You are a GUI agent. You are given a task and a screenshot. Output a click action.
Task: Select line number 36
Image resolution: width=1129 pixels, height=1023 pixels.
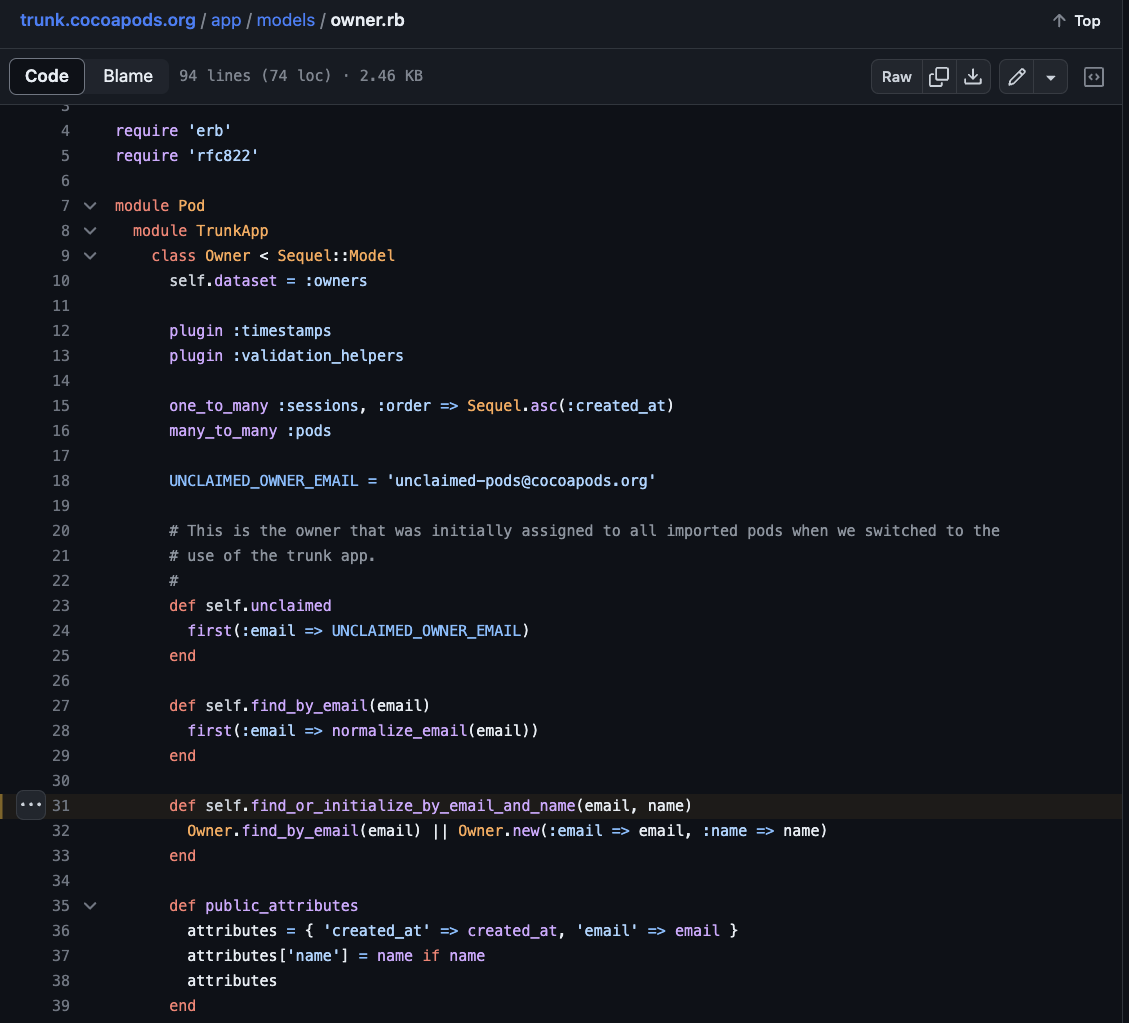pyautogui.click(x=61, y=931)
